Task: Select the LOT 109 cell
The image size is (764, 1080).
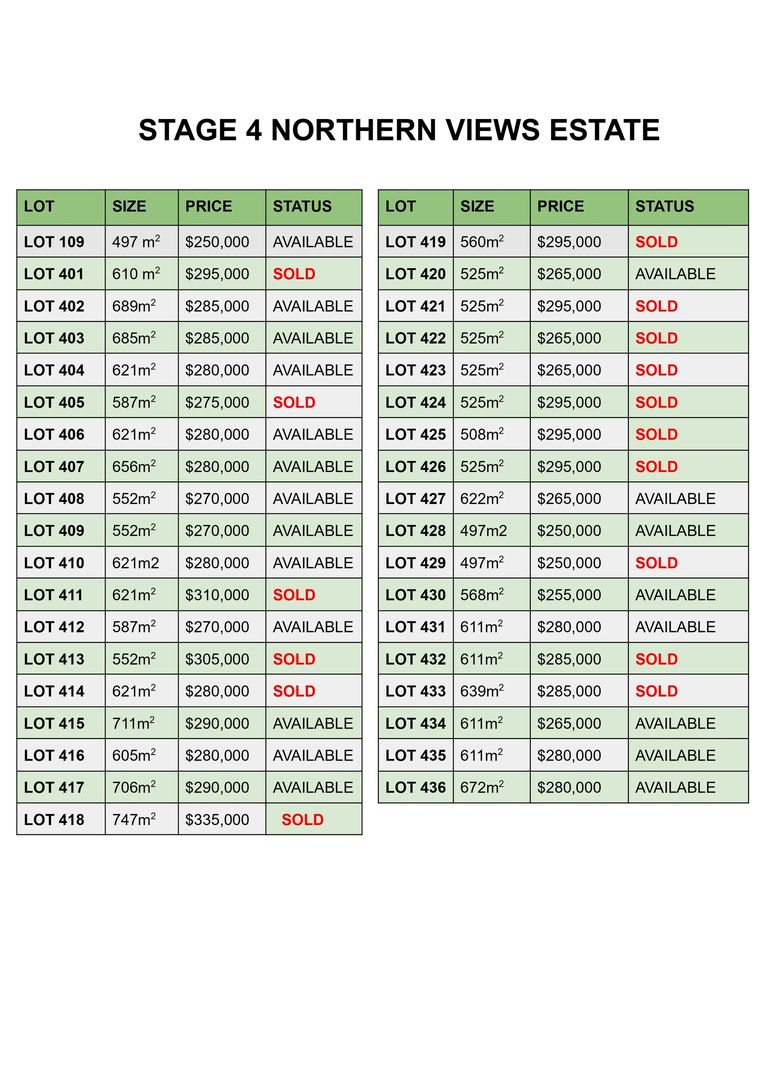Action: (x=61, y=242)
